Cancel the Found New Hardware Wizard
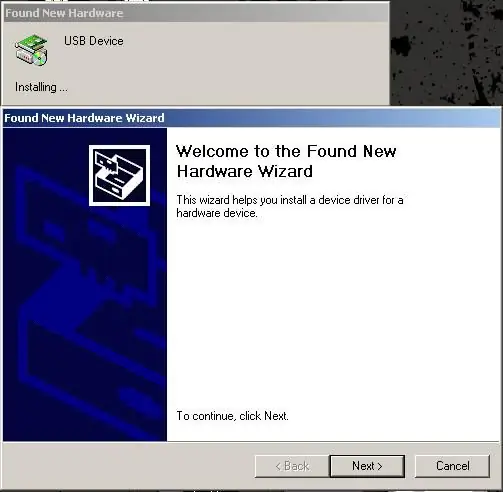 (452, 466)
